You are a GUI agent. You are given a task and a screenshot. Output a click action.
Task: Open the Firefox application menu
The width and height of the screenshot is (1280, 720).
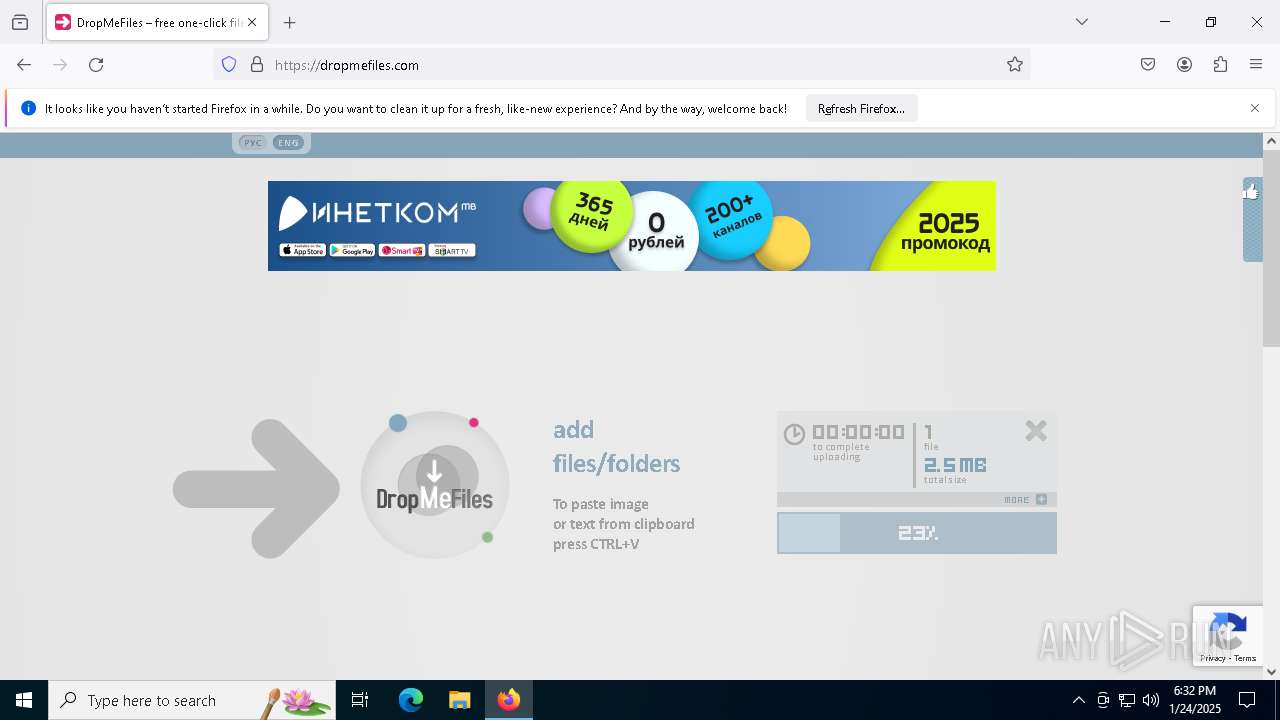pyautogui.click(x=1256, y=65)
